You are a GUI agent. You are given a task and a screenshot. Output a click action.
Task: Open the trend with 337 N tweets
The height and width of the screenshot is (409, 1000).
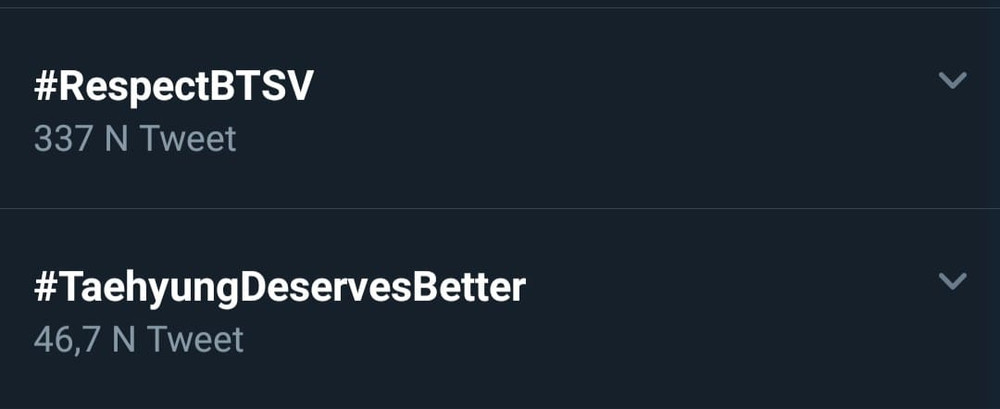coord(500,108)
